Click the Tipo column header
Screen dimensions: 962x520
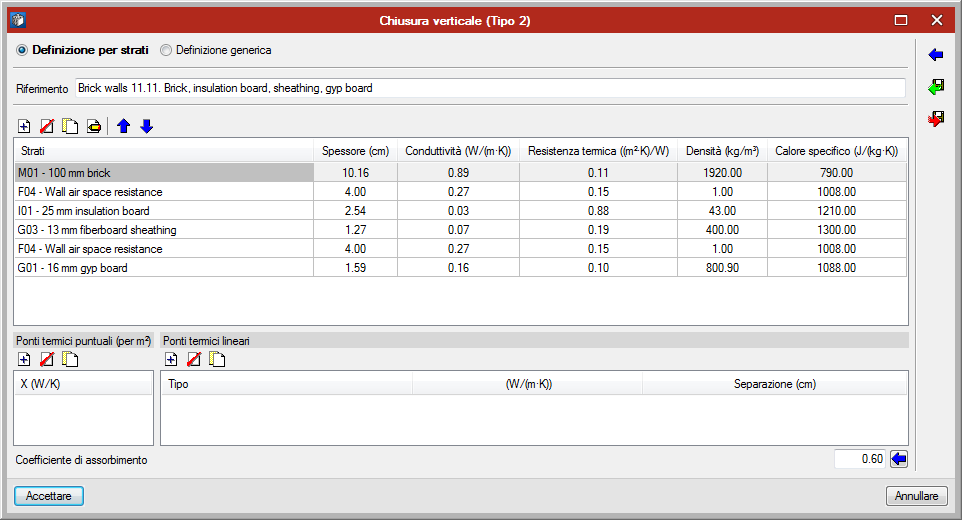[x=287, y=384]
